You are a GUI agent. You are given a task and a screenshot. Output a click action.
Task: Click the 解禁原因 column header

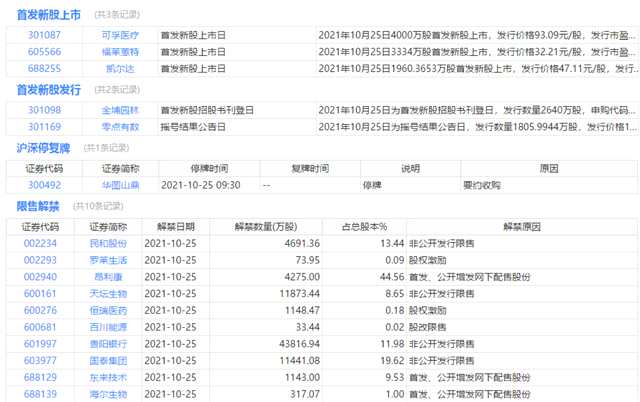click(x=522, y=227)
